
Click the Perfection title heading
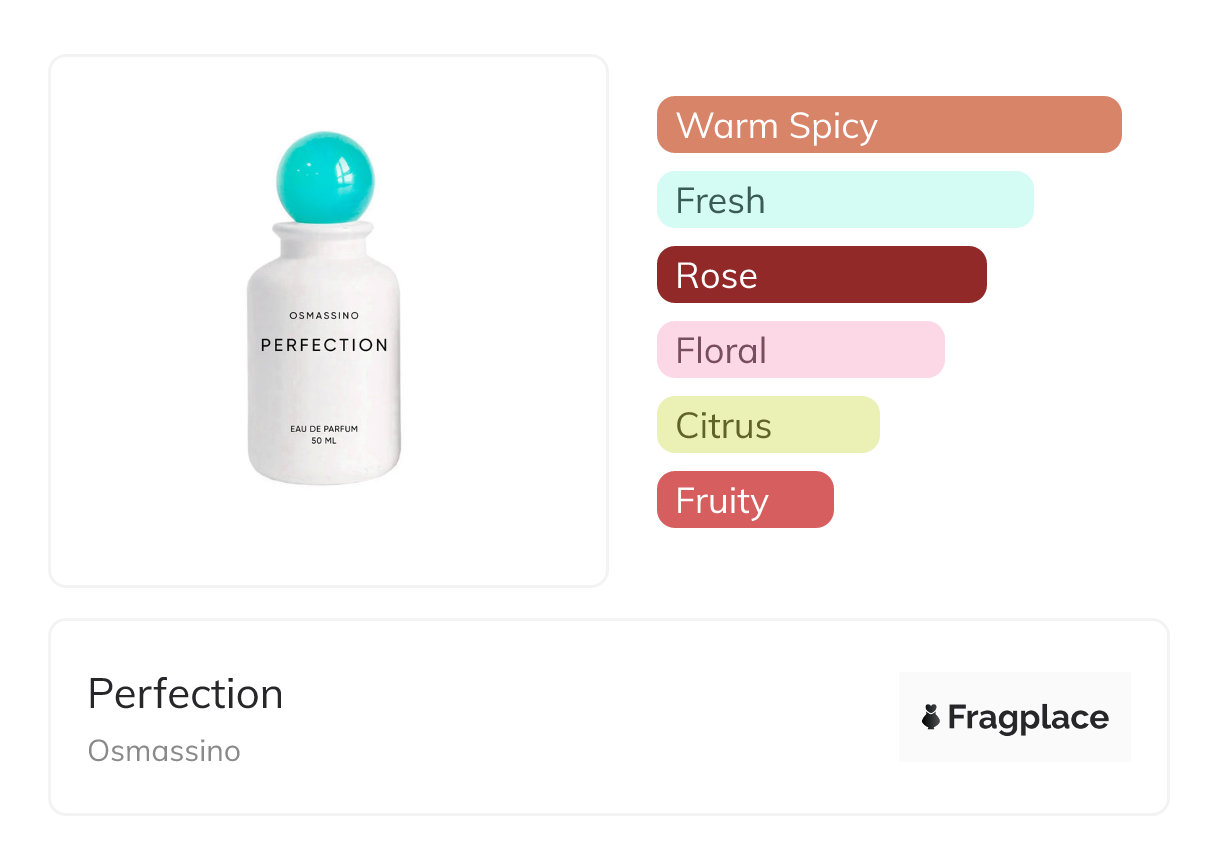click(x=185, y=694)
